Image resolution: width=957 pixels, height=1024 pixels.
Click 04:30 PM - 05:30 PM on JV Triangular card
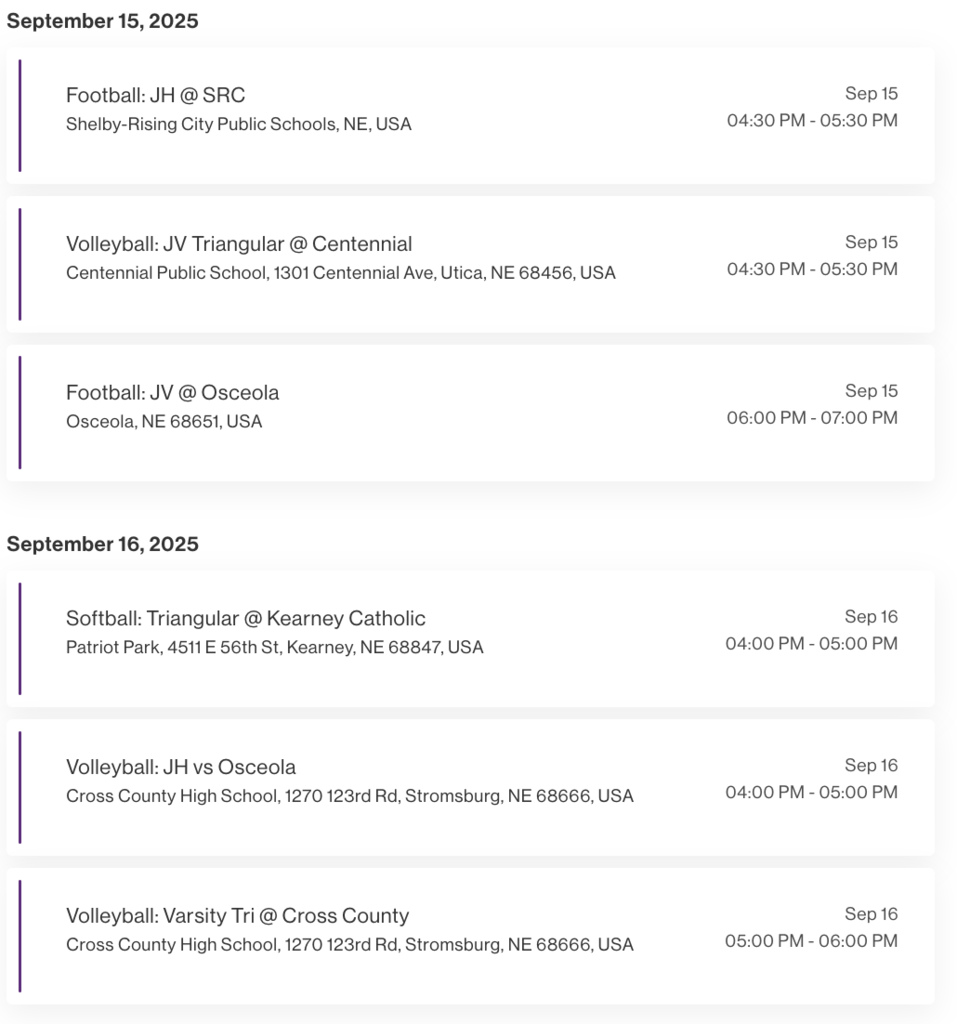(812, 269)
